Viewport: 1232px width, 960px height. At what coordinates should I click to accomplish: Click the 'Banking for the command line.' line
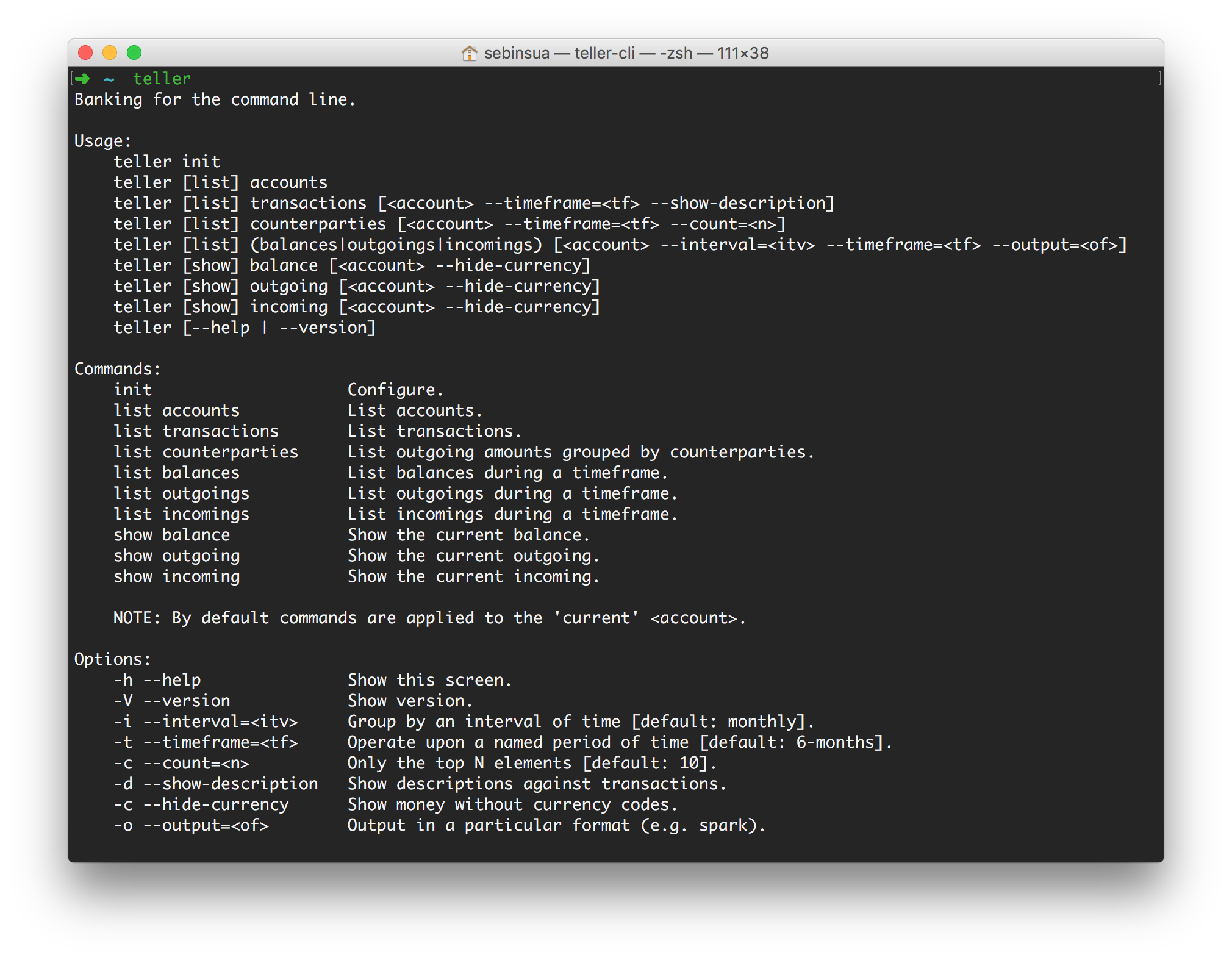click(x=215, y=99)
